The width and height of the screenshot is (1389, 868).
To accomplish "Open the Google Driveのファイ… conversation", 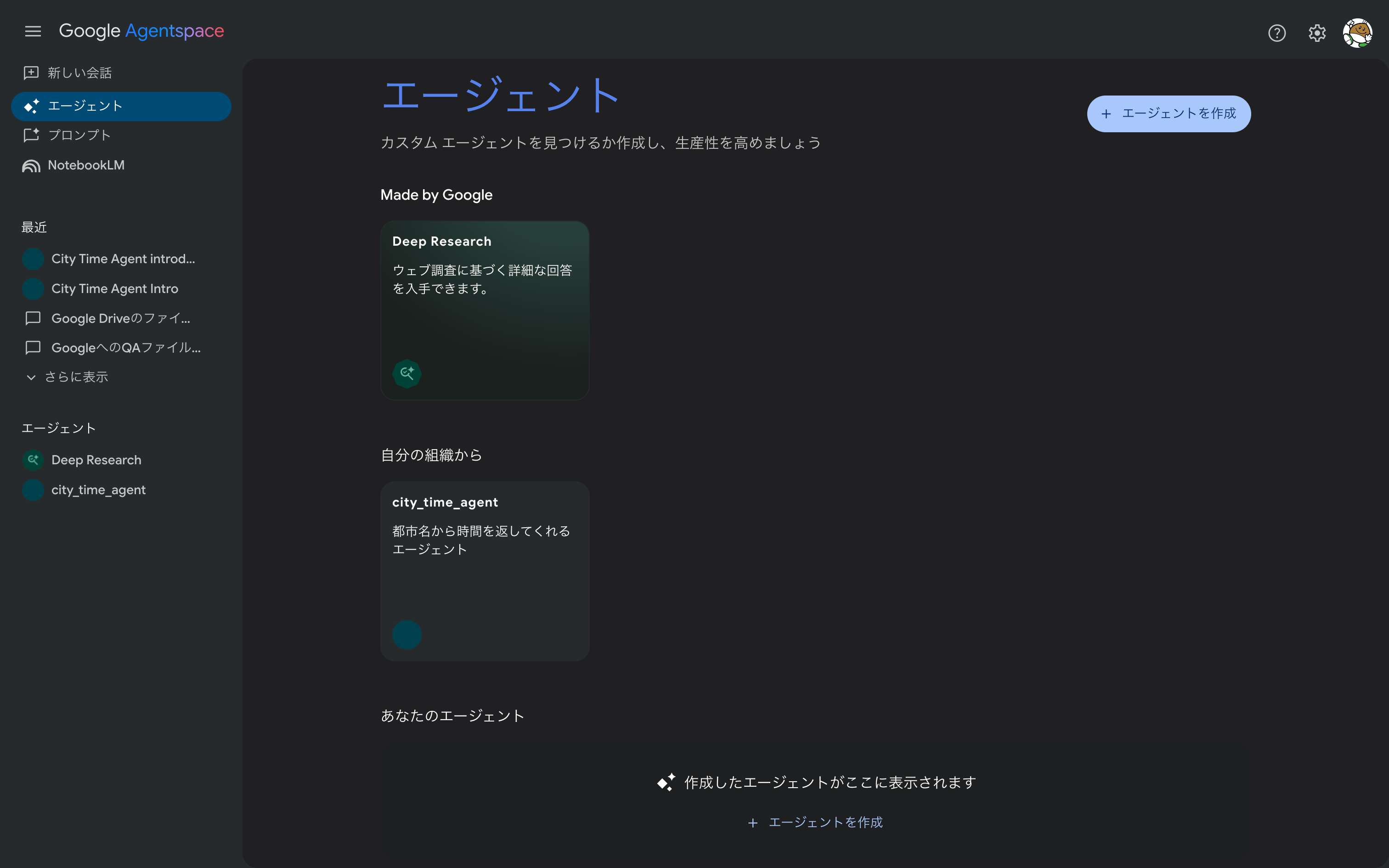I will pos(121,318).
